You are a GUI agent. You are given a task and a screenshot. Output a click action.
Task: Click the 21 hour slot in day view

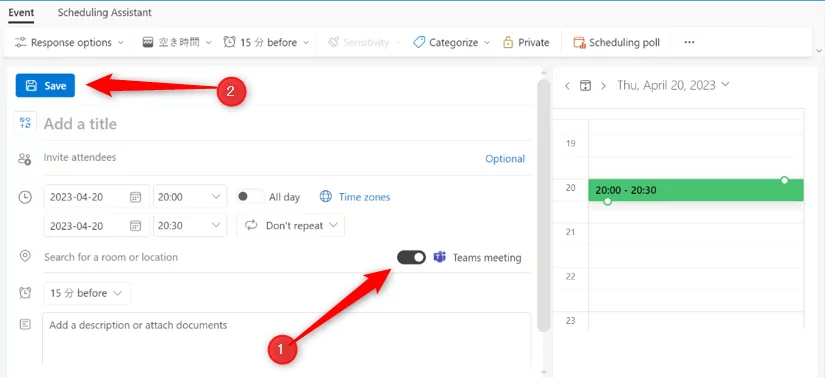tap(696, 246)
